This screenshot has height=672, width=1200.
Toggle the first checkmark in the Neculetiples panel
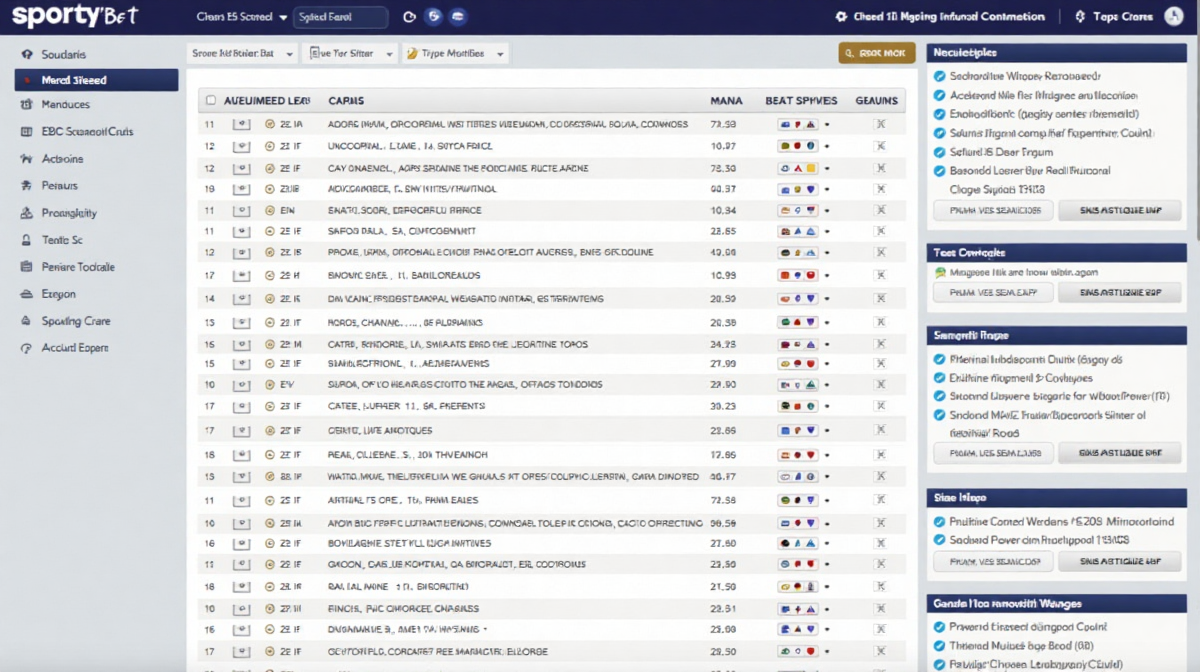[939, 76]
